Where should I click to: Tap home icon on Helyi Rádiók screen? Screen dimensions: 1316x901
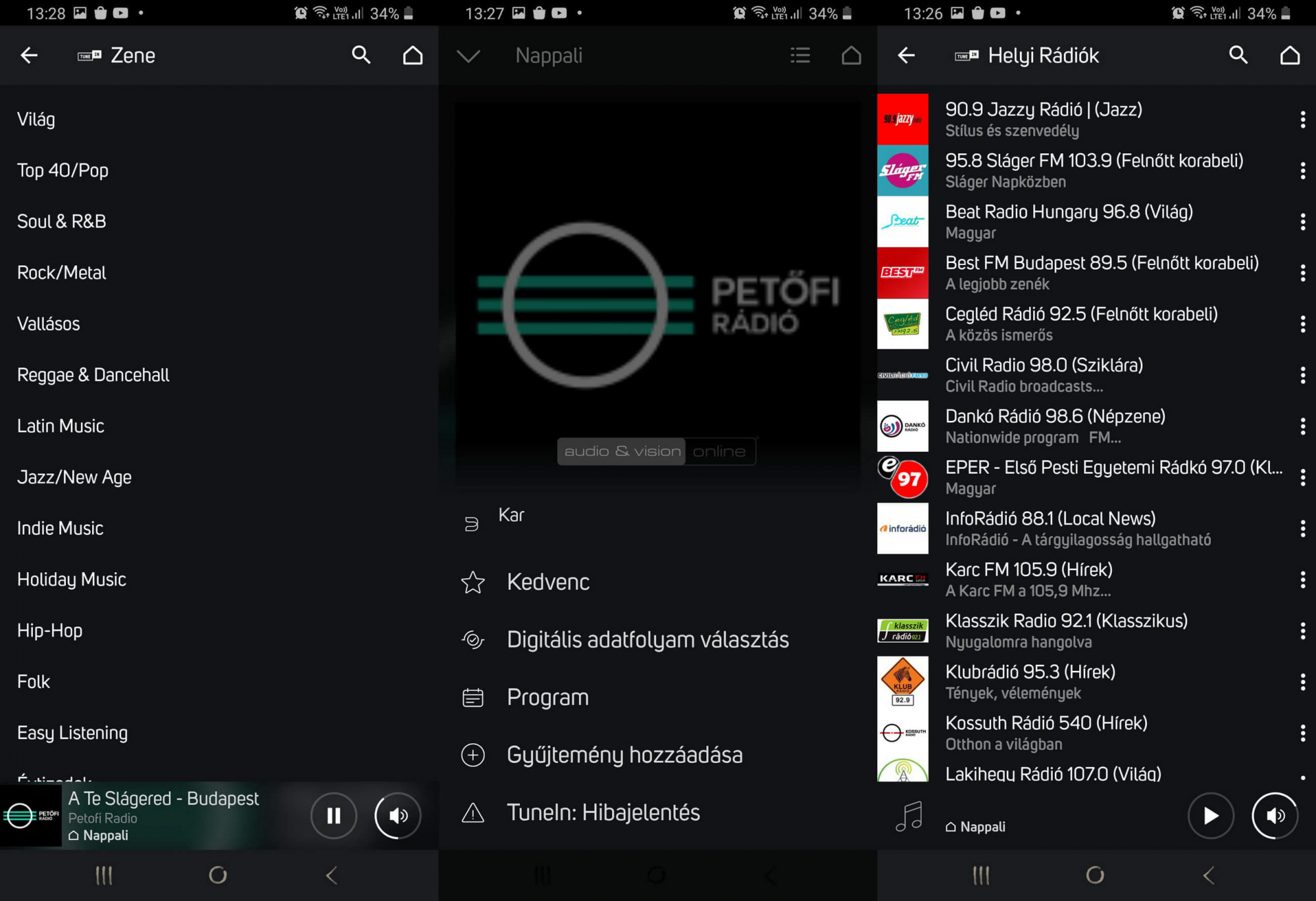tap(1290, 55)
